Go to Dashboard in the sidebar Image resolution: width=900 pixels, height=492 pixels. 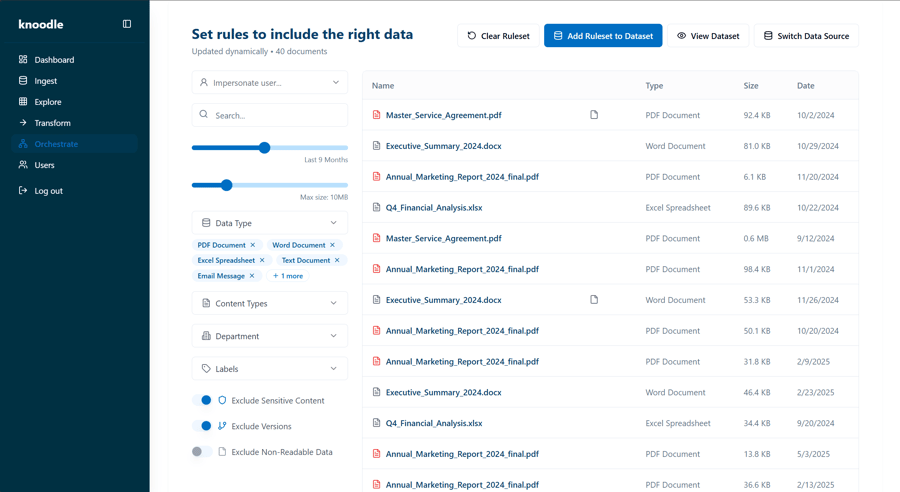tap(54, 60)
